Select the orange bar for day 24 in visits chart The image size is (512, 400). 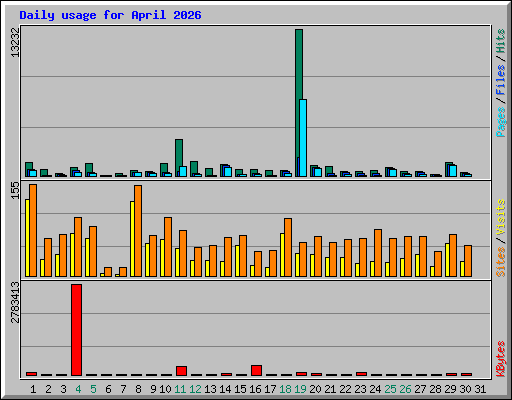pos(378,253)
